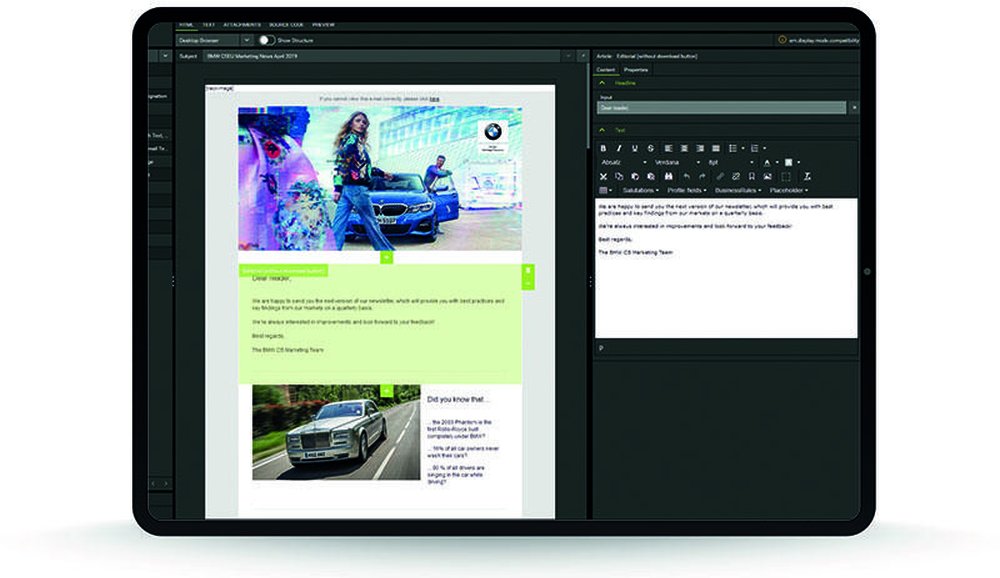Viewport: 1000px width, 578px height.
Task: Switch to the SOURCE CODE tab
Action: [286, 24]
